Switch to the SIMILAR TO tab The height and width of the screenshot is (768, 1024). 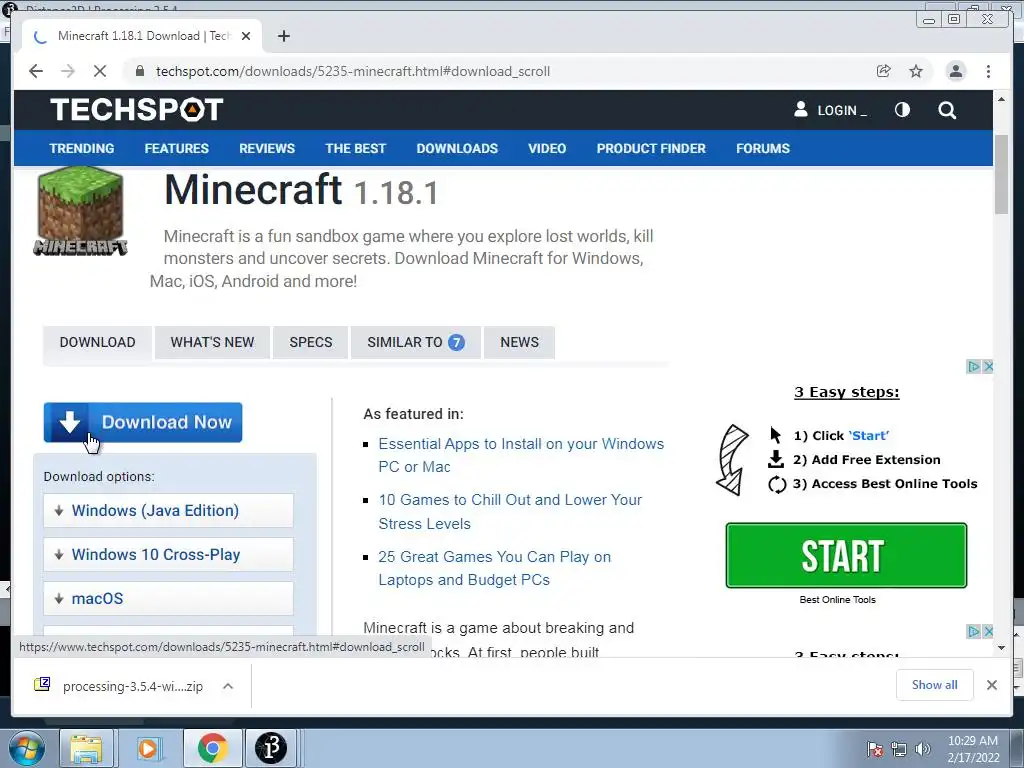pyautogui.click(x=416, y=342)
